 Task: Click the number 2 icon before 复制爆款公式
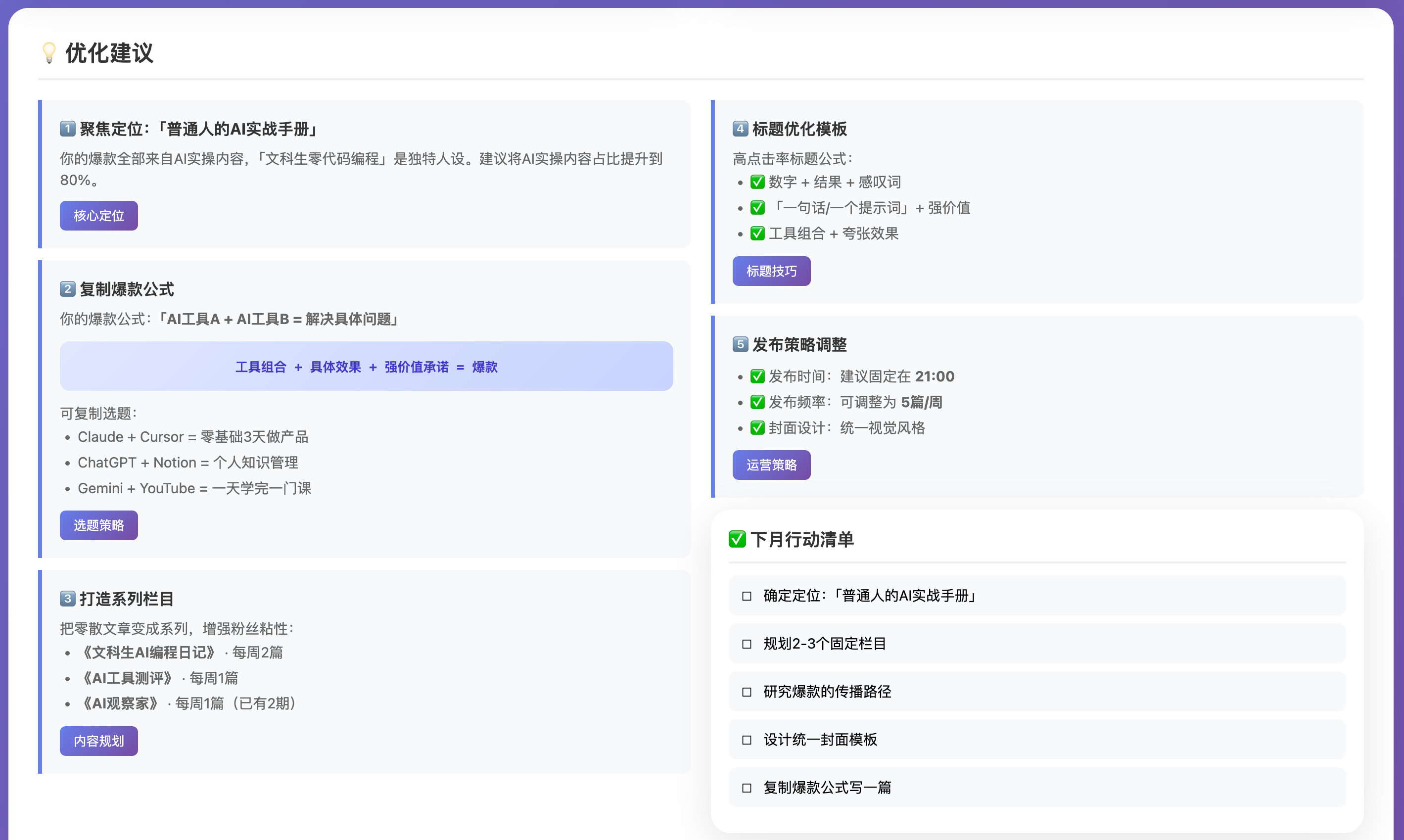(x=67, y=289)
